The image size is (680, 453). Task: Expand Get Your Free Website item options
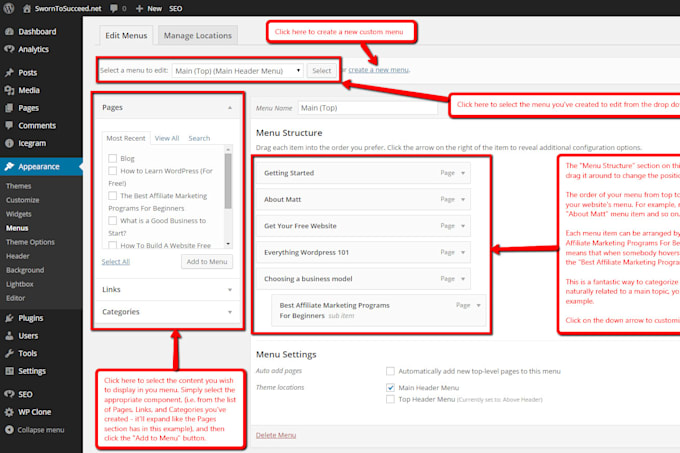463,226
